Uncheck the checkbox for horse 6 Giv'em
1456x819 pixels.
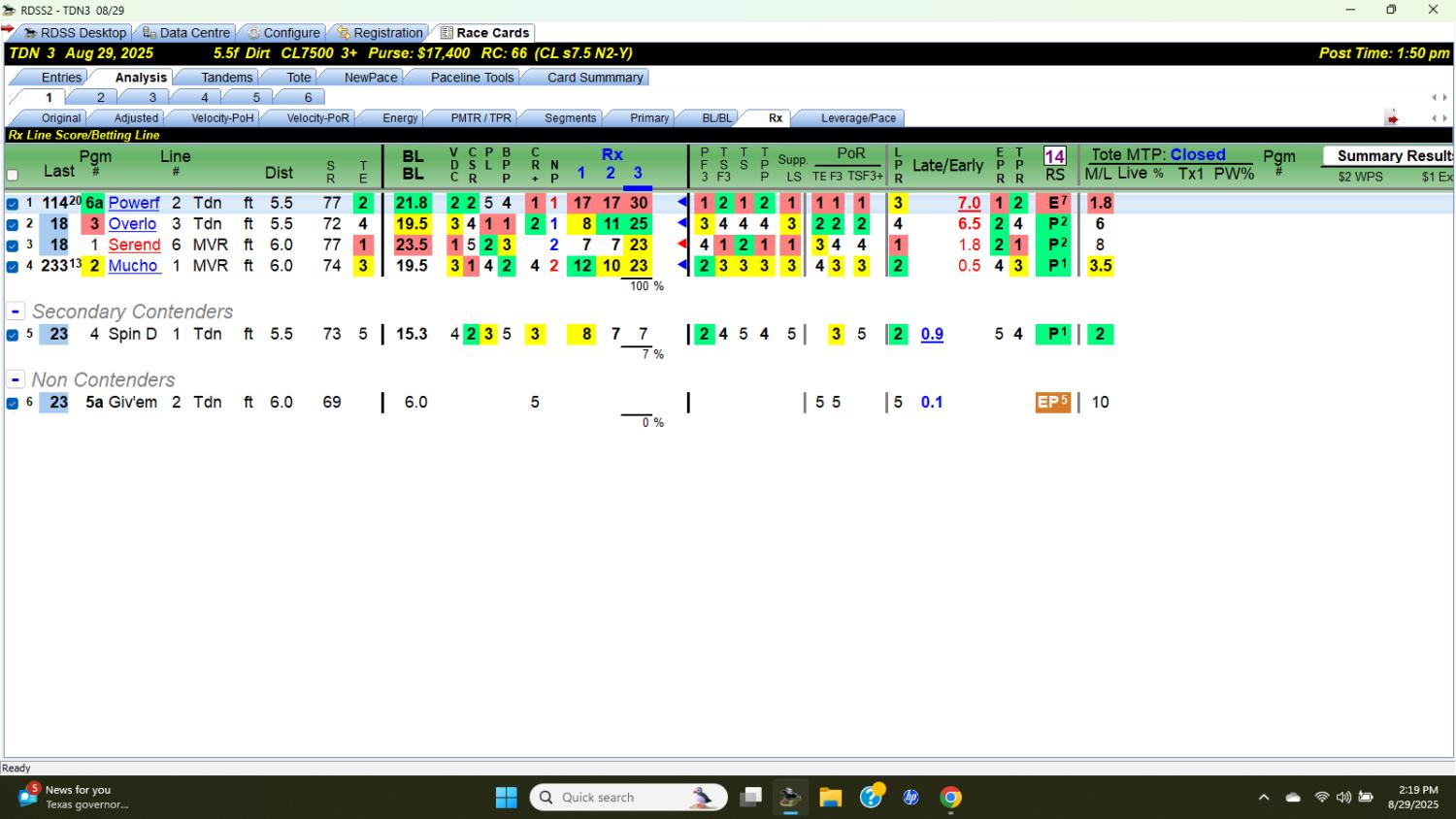click(13, 403)
